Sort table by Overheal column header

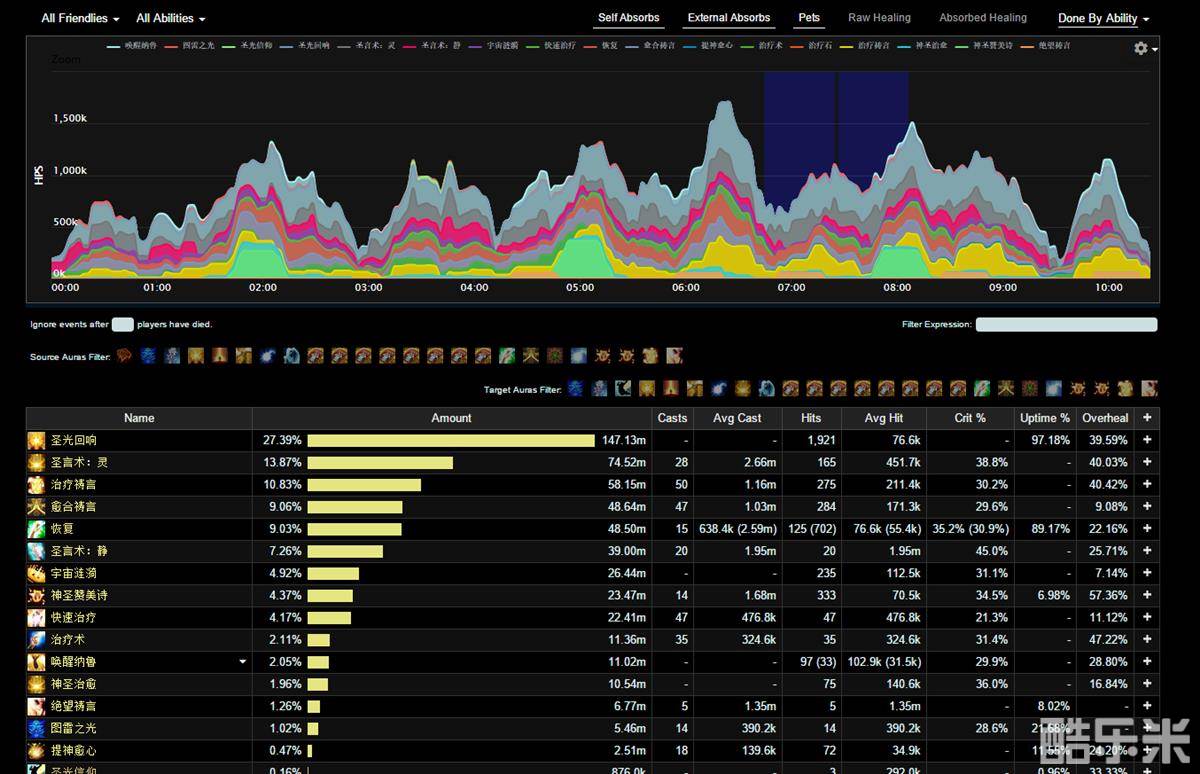(1105, 418)
